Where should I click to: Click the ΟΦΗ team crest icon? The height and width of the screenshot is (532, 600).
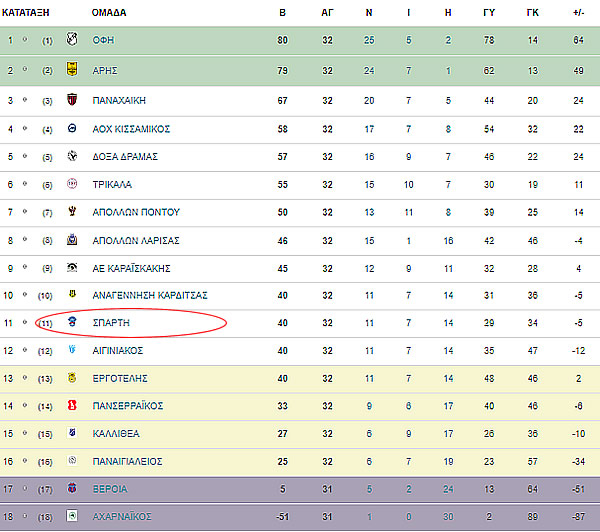72,39
